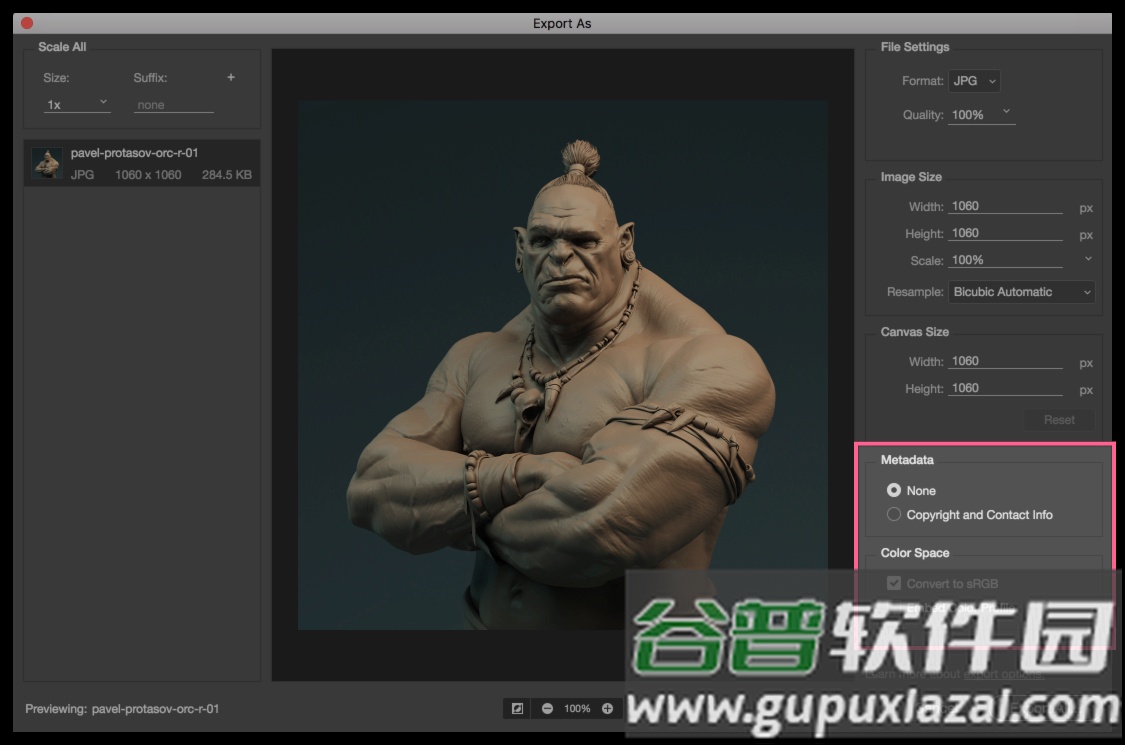This screenshot has height=745, width=1125.
Task: Toggle the Convert to sRGB checkbox
Action: [894, 583]
